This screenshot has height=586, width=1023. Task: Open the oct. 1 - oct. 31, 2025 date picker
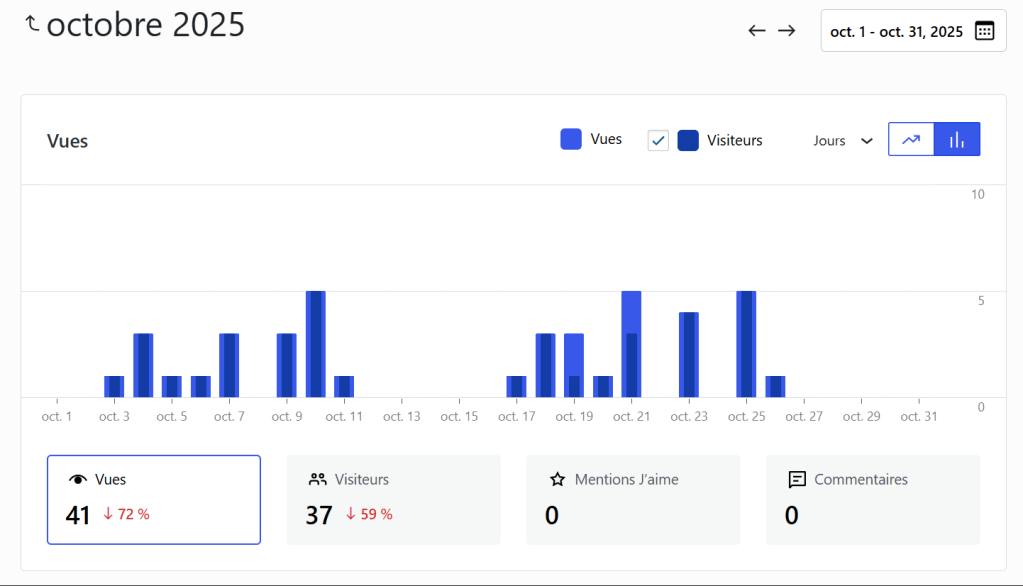point(896,32)
